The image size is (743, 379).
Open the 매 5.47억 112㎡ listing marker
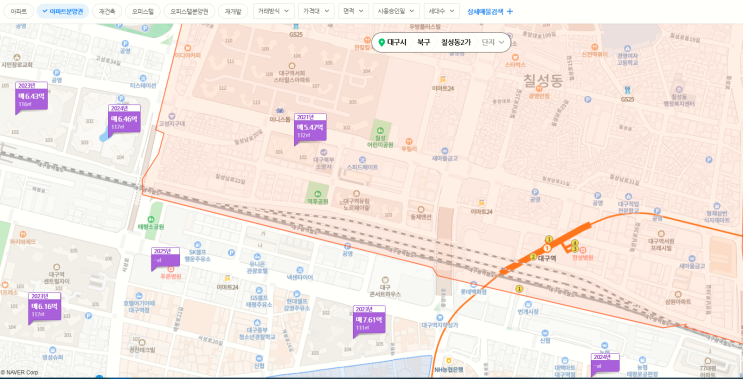[310, 129]
